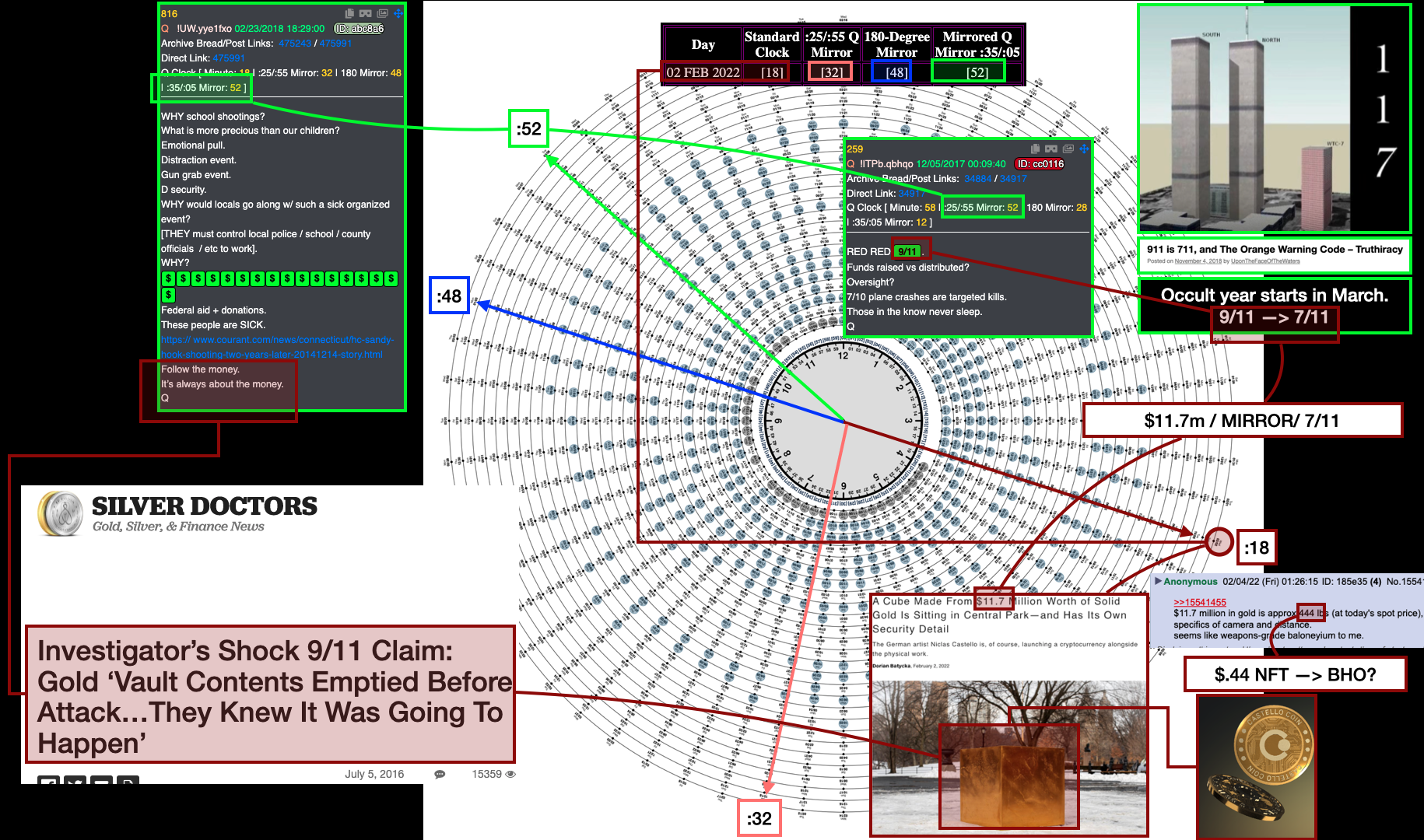Click the tripcode !UW.yye1fxo

[x=204, y=29]
